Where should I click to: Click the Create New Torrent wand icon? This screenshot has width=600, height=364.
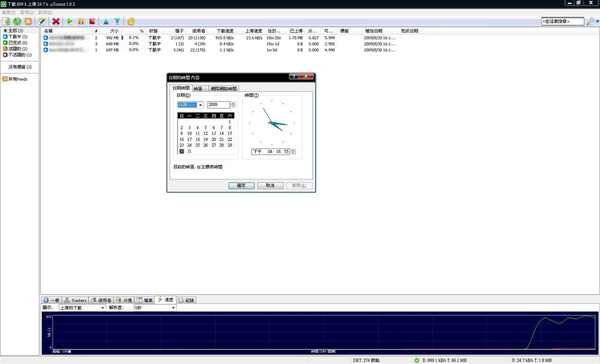[x=42, y=21]
